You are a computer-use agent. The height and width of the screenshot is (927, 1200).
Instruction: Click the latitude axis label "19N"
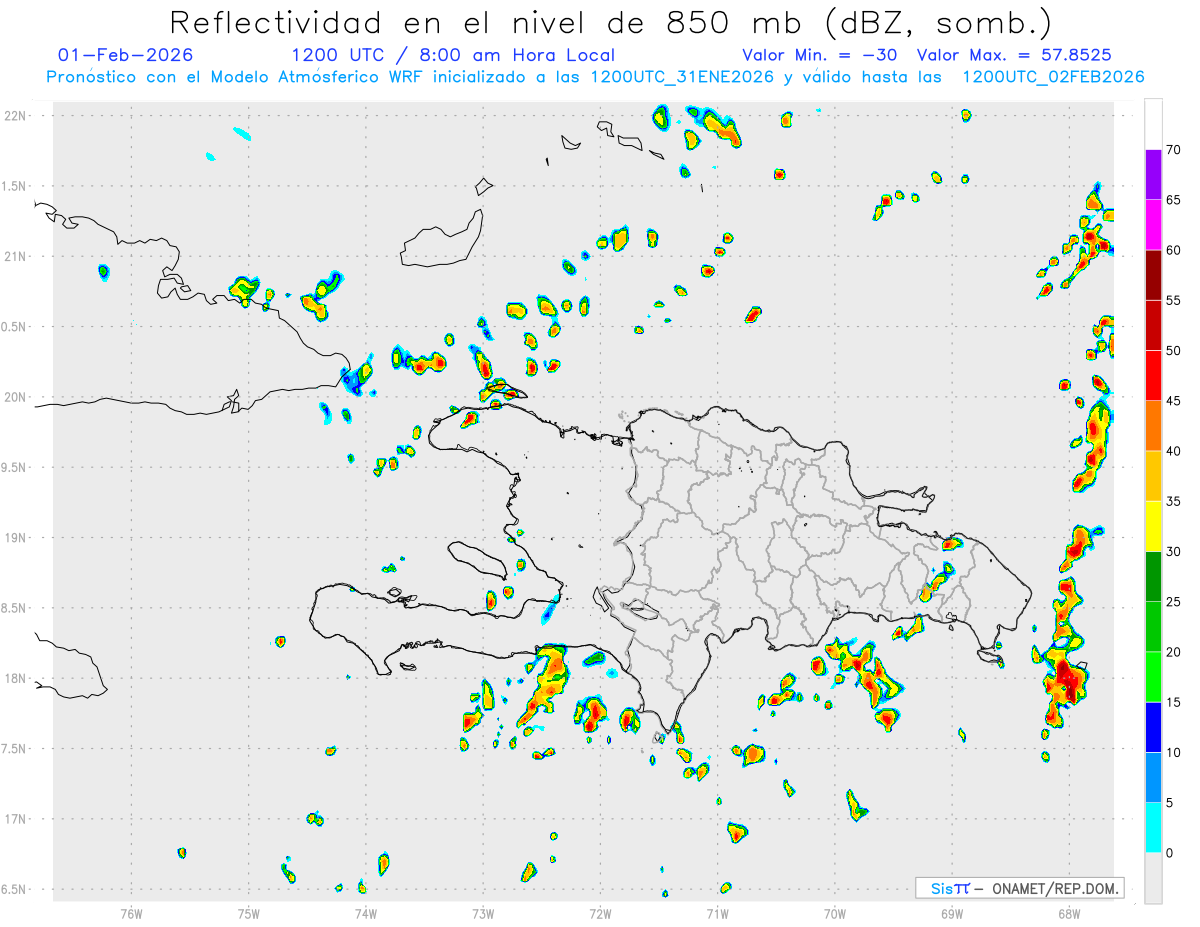17,537
